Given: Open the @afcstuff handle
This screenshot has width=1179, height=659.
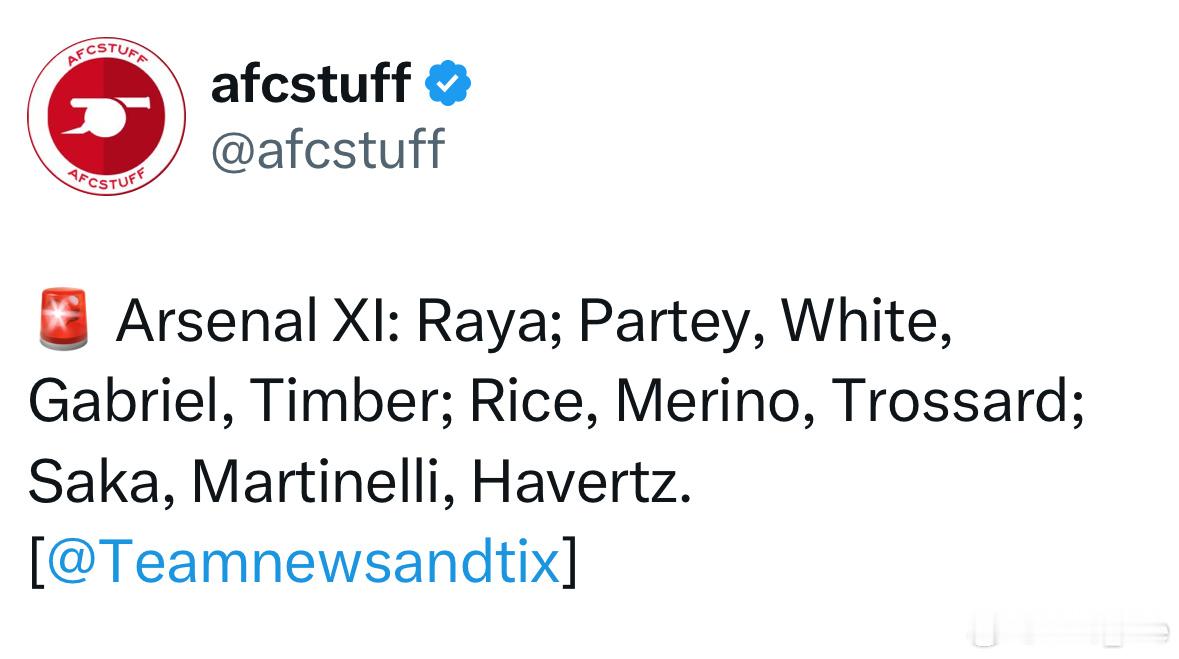Looking at the screenshot, I should point(328,150).
